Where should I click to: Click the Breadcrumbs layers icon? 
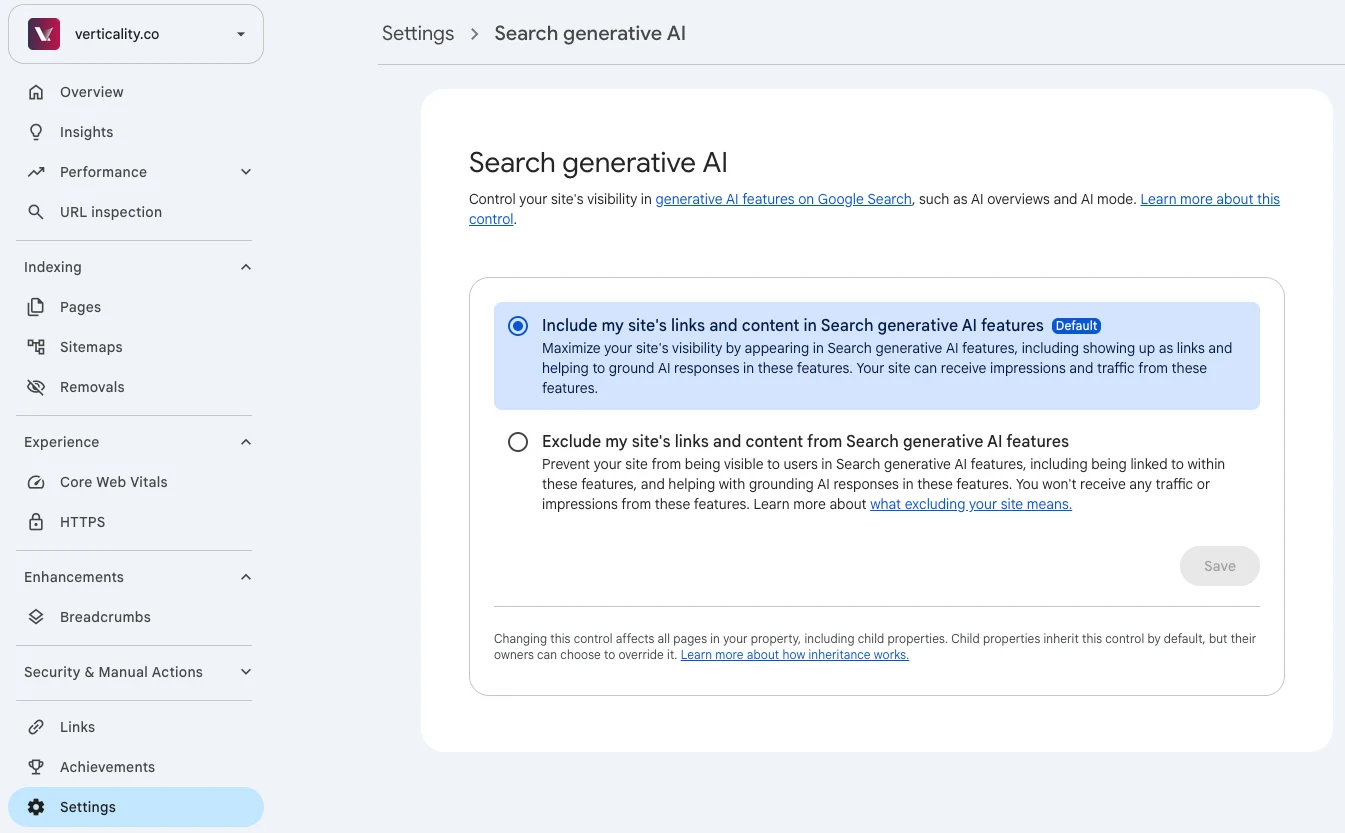36,617
